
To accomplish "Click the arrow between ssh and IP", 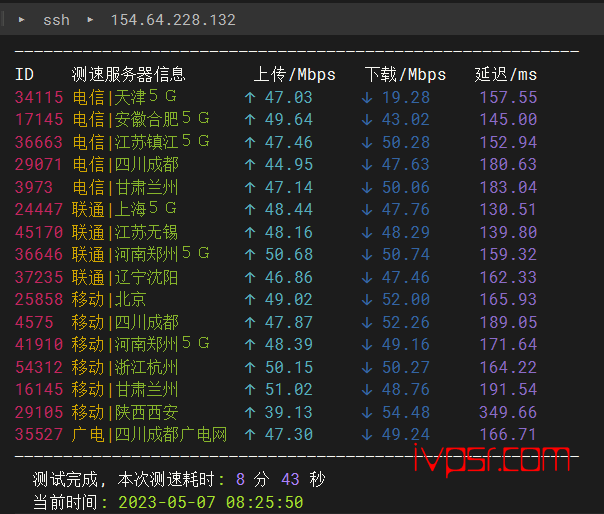I will [x=90, y=19].
